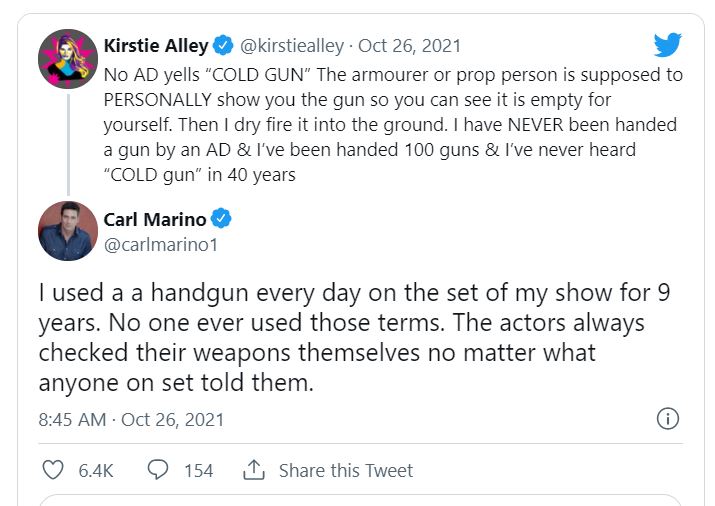View the 6.4K likes count
This screenshot has width=715, height=506.
95,470
